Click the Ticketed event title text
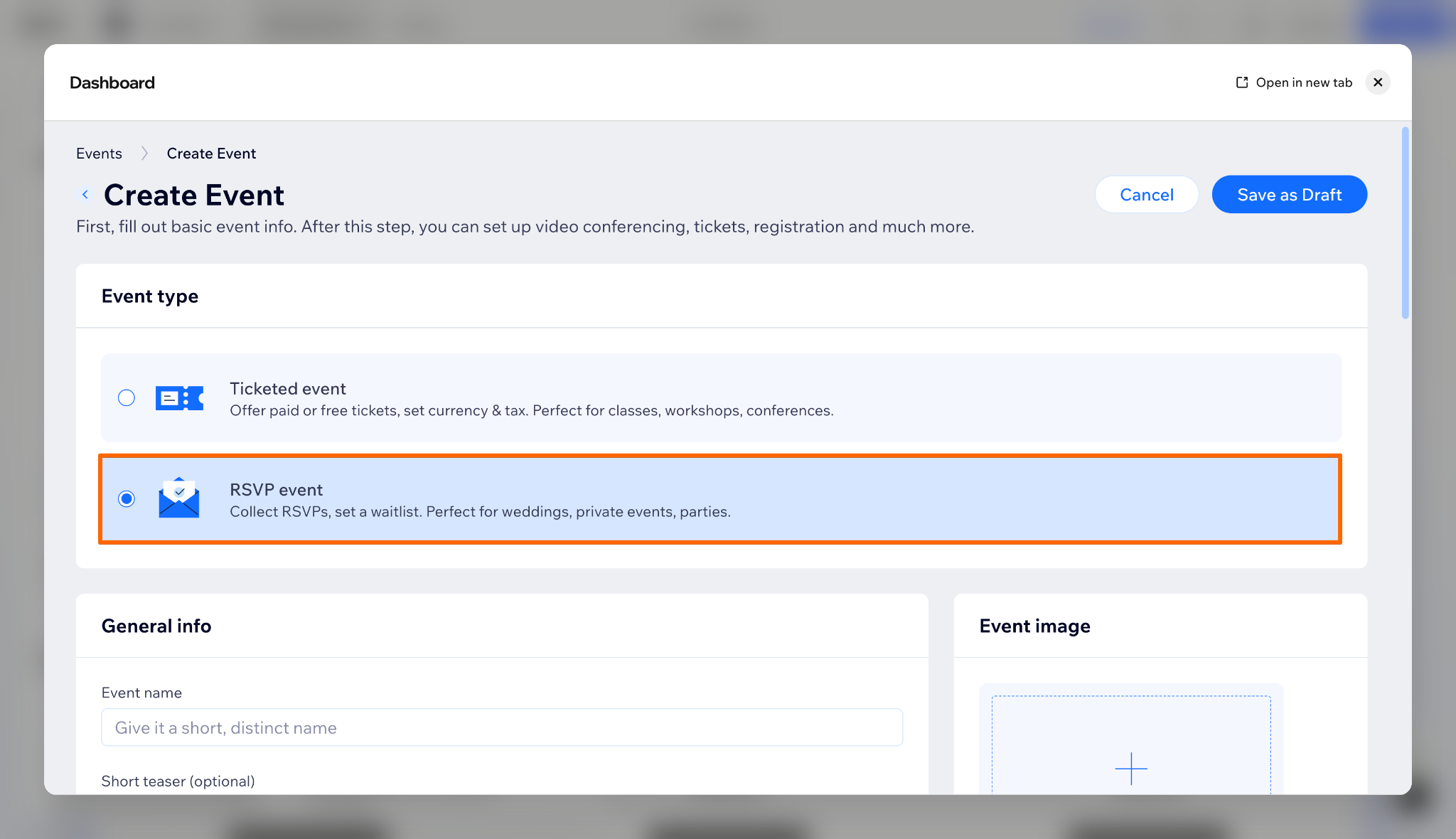1456x839 pixels. 288,388
